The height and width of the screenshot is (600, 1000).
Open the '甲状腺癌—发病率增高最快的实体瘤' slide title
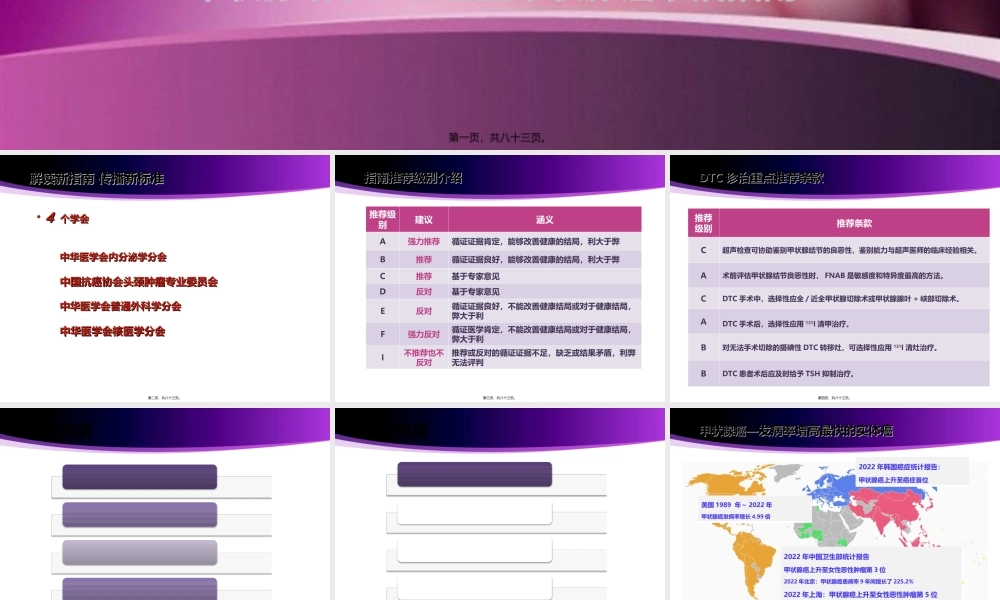[x=797, y=431]
